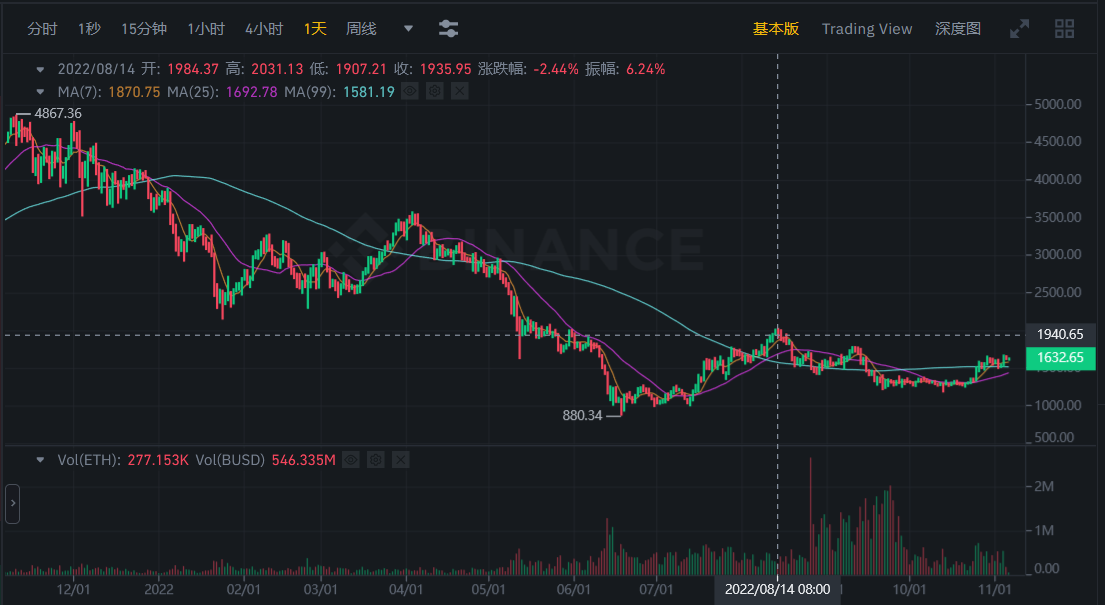Remove the Vol indicator with the X icon
Image resolution: width=1105 pixels, height=605 pixels.
[x=400, y=459]
